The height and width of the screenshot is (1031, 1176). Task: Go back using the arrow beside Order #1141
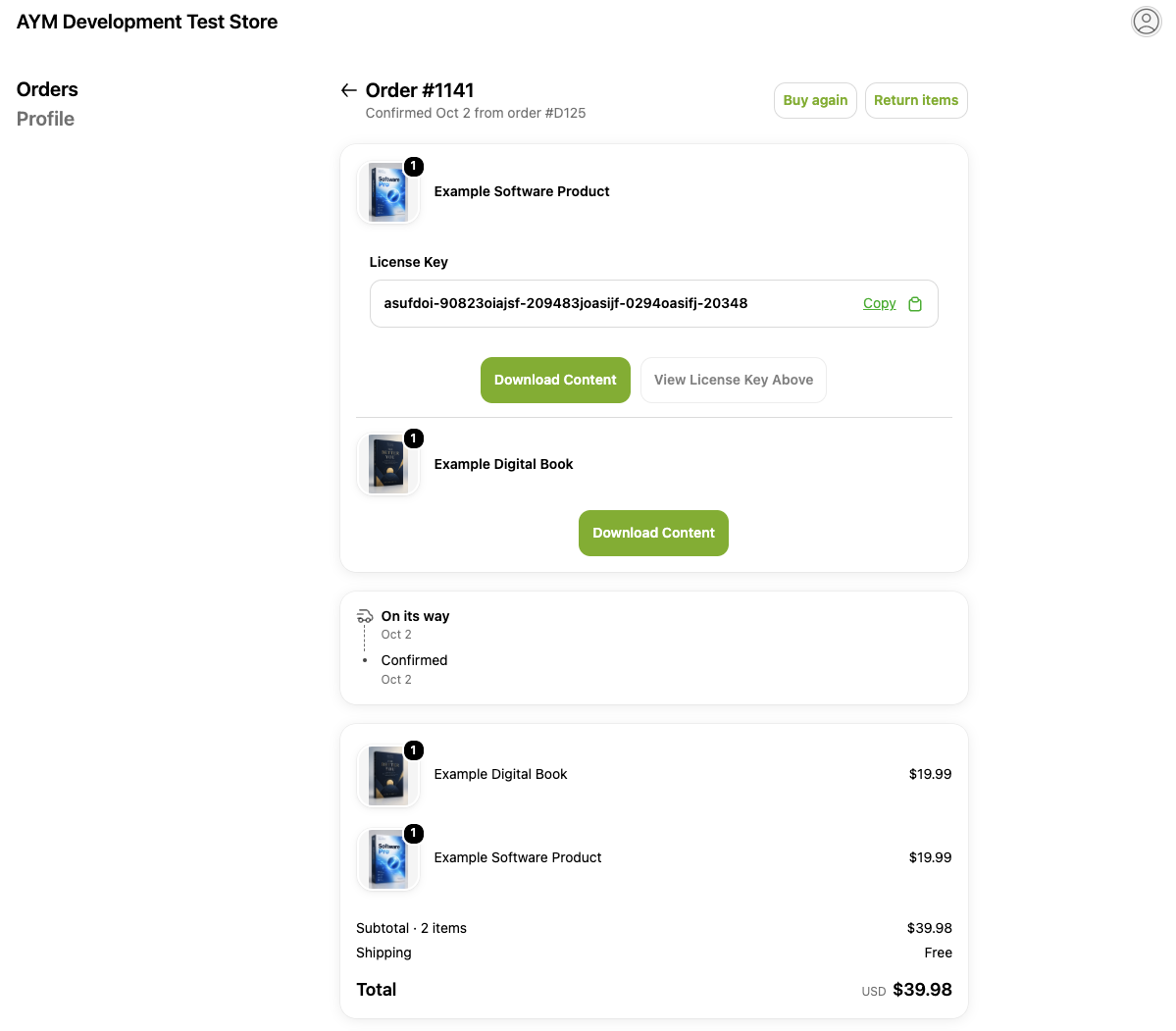348,90
